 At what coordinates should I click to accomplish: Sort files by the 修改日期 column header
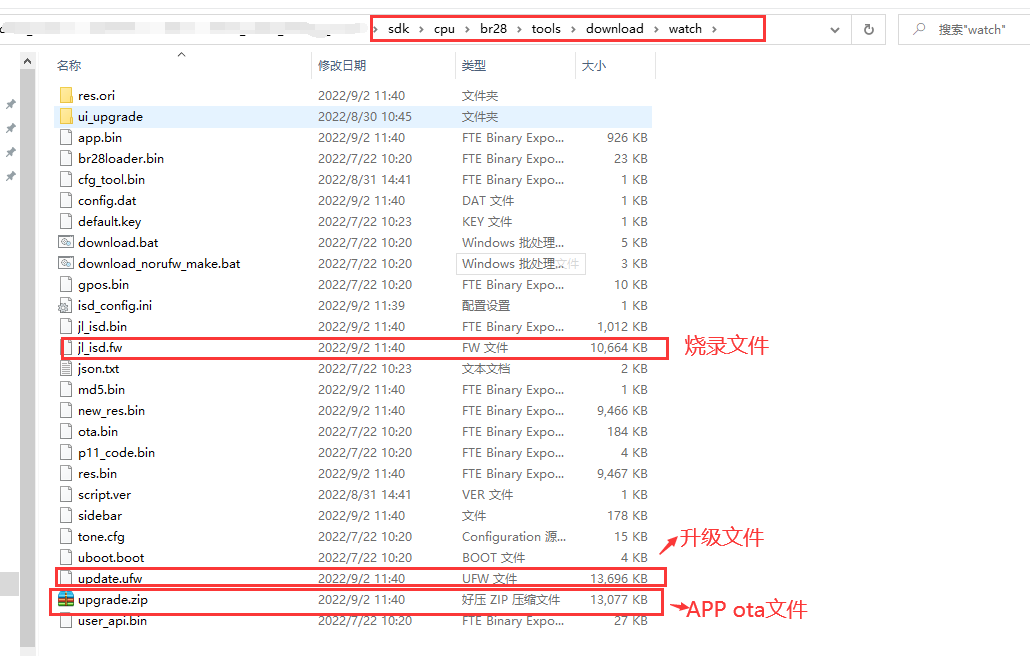342,66
